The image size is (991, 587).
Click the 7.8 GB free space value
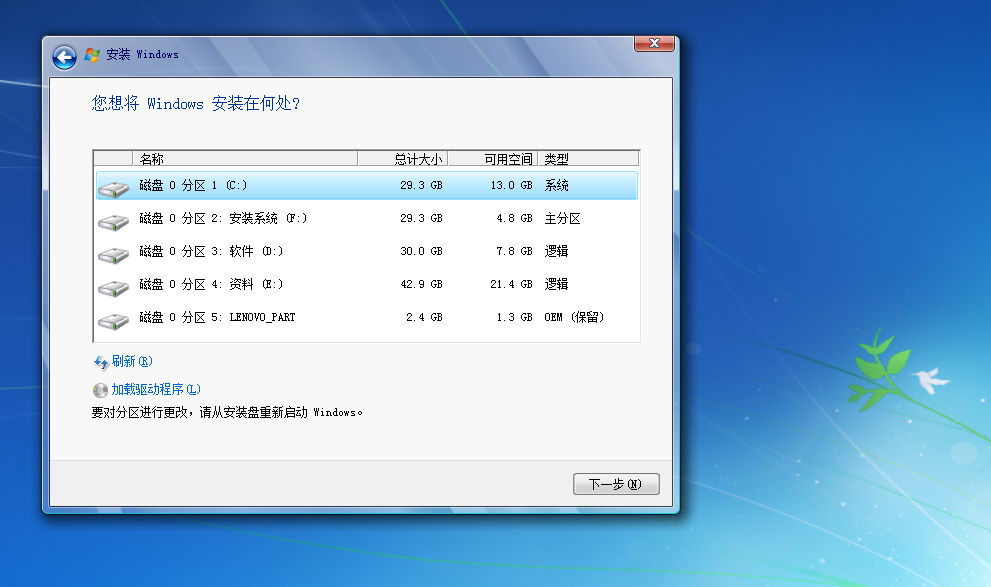[x=514, y=251]
